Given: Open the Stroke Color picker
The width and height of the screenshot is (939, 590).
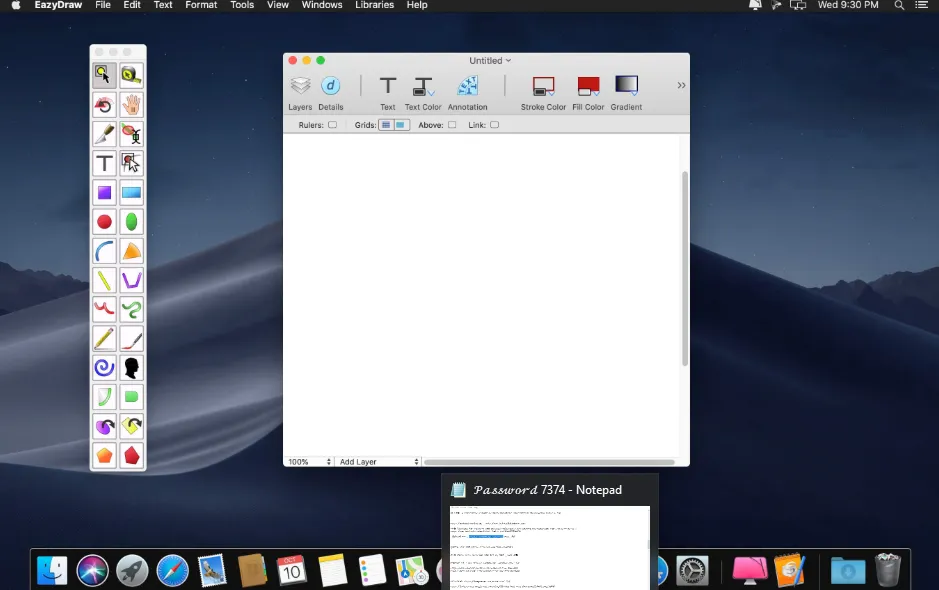Looking at the screenshot, I should [543, 93].
